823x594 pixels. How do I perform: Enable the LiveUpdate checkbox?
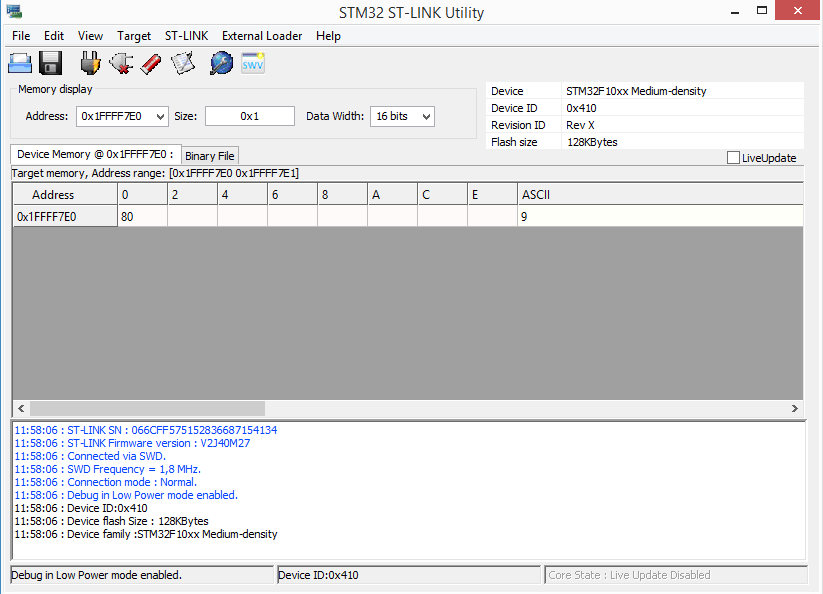(733, 158)
